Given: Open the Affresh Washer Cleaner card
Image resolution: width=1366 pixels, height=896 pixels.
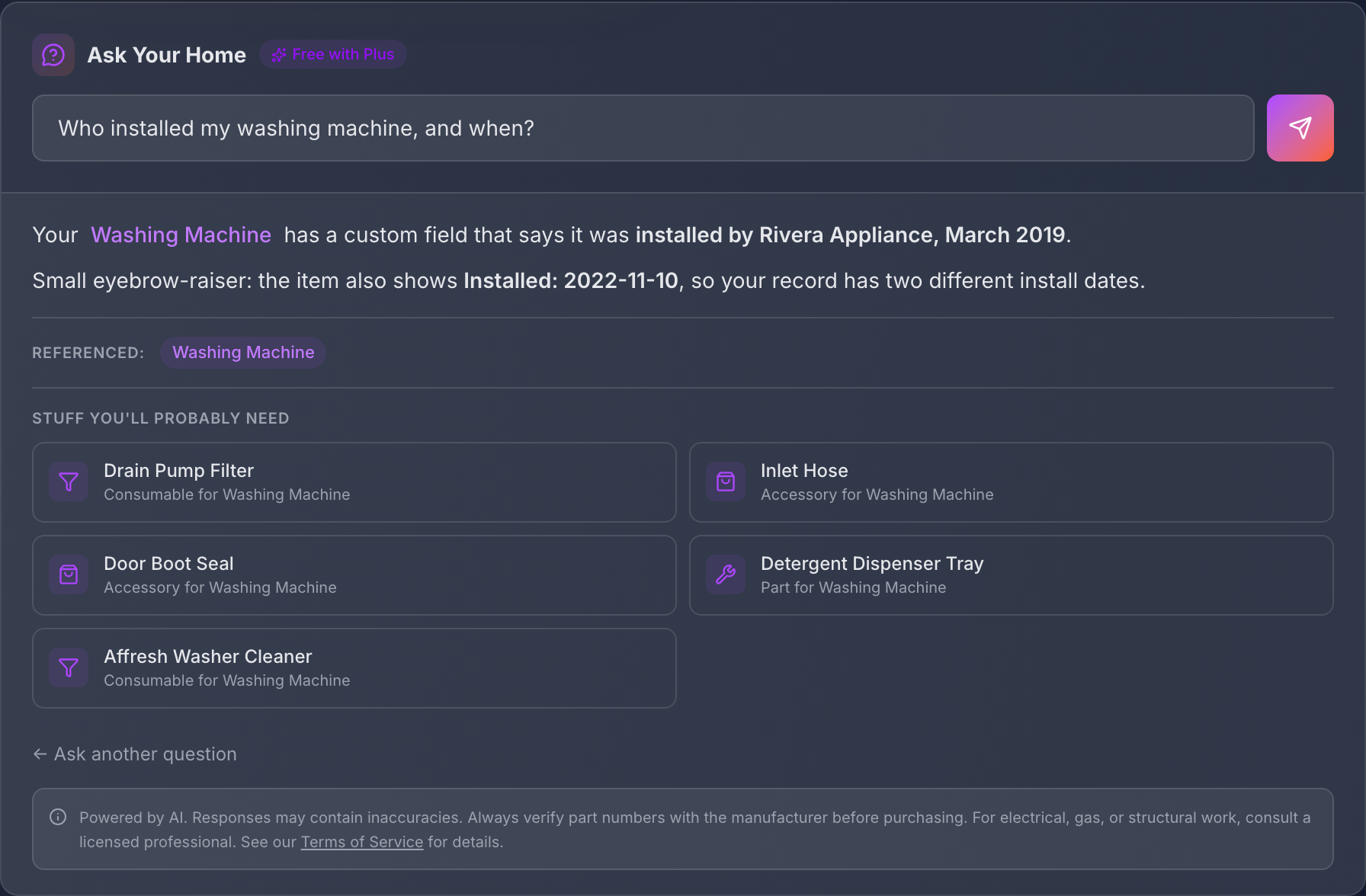Looking at the screenshot, I should 354,668.
